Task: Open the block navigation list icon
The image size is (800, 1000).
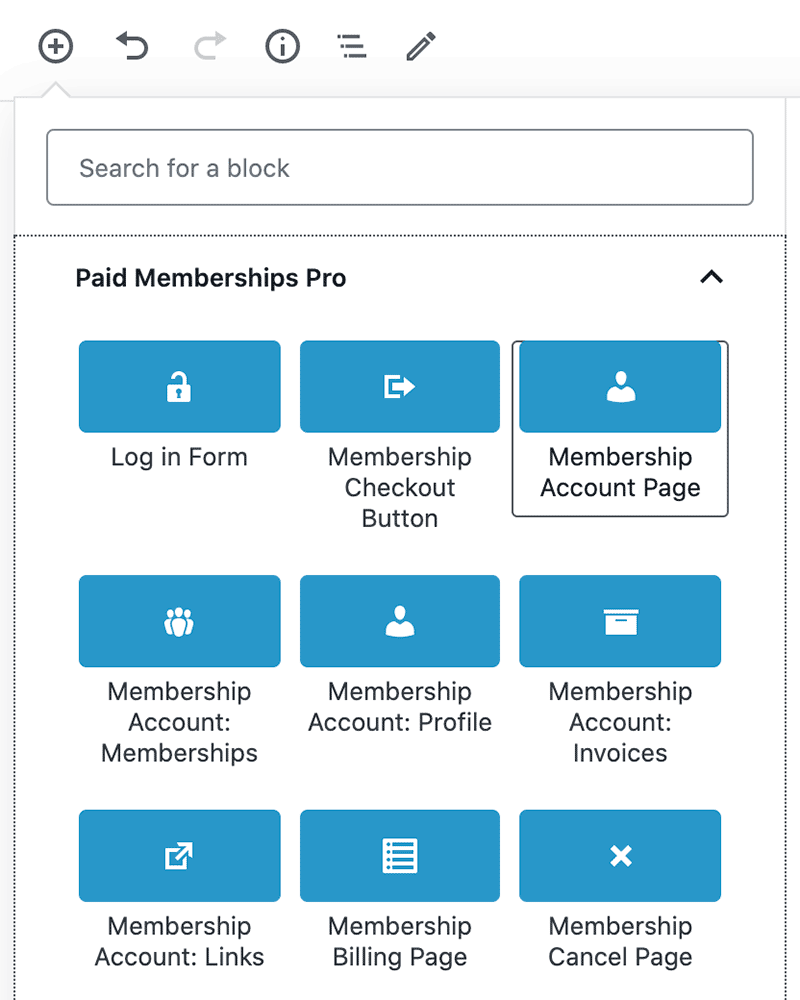Action: [352, 46]
